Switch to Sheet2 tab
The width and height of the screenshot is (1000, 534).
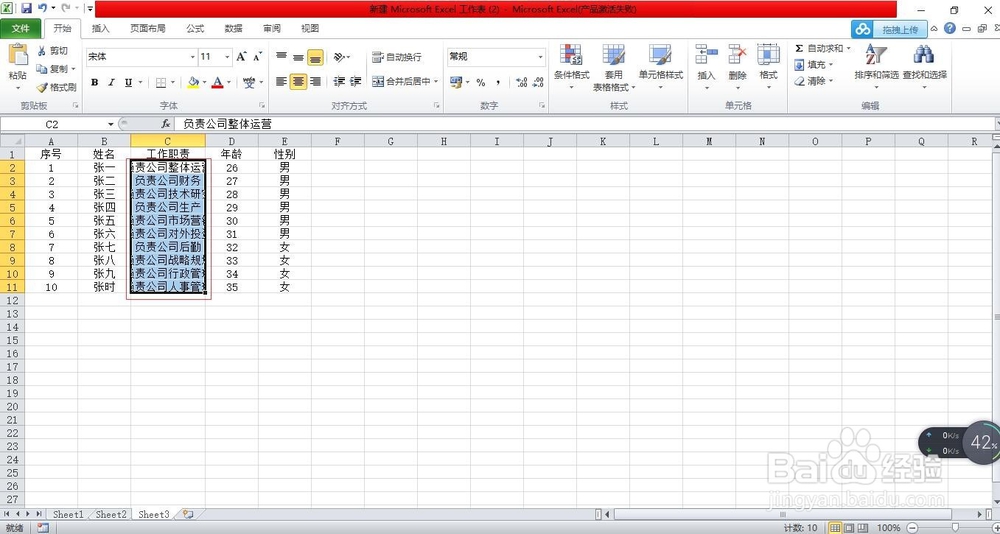pos(111,514)
